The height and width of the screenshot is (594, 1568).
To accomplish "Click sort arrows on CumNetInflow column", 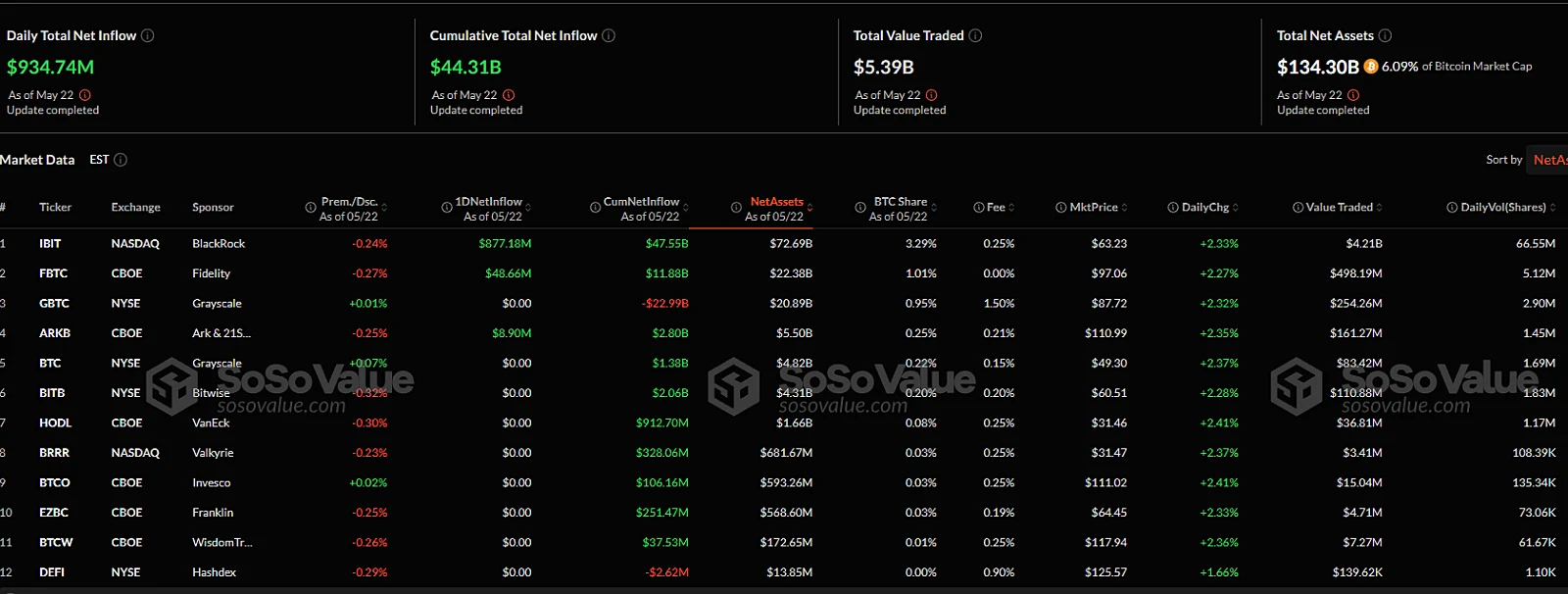I will coord(685,208).
